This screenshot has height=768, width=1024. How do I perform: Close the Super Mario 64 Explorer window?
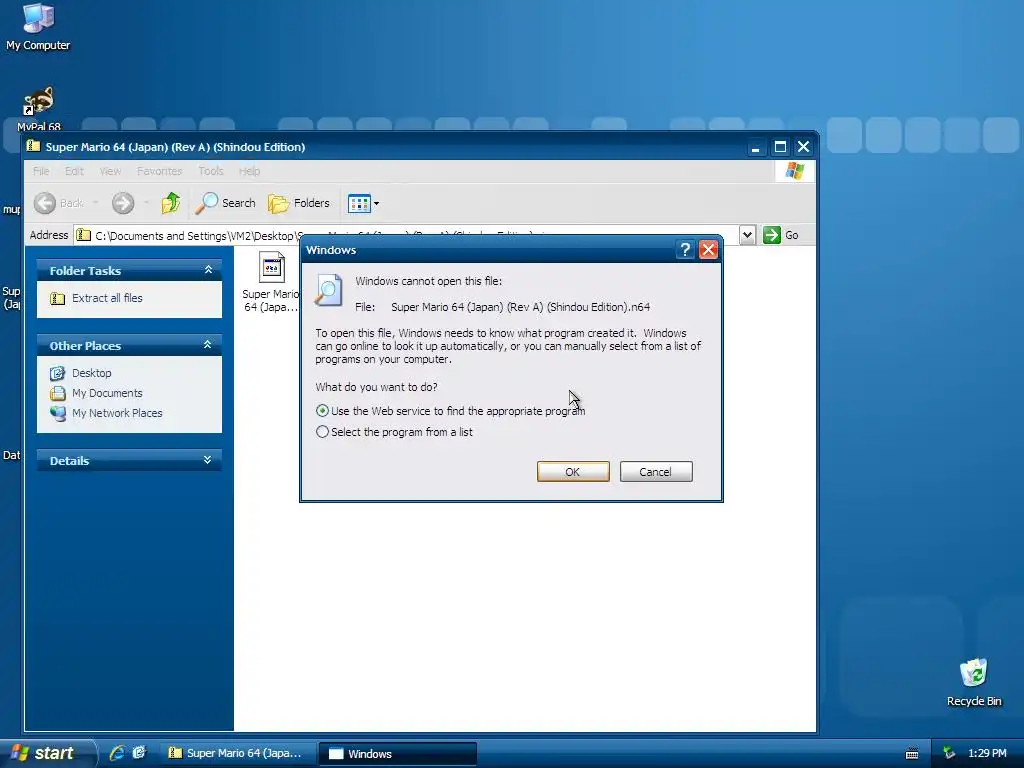pos(804,147)
